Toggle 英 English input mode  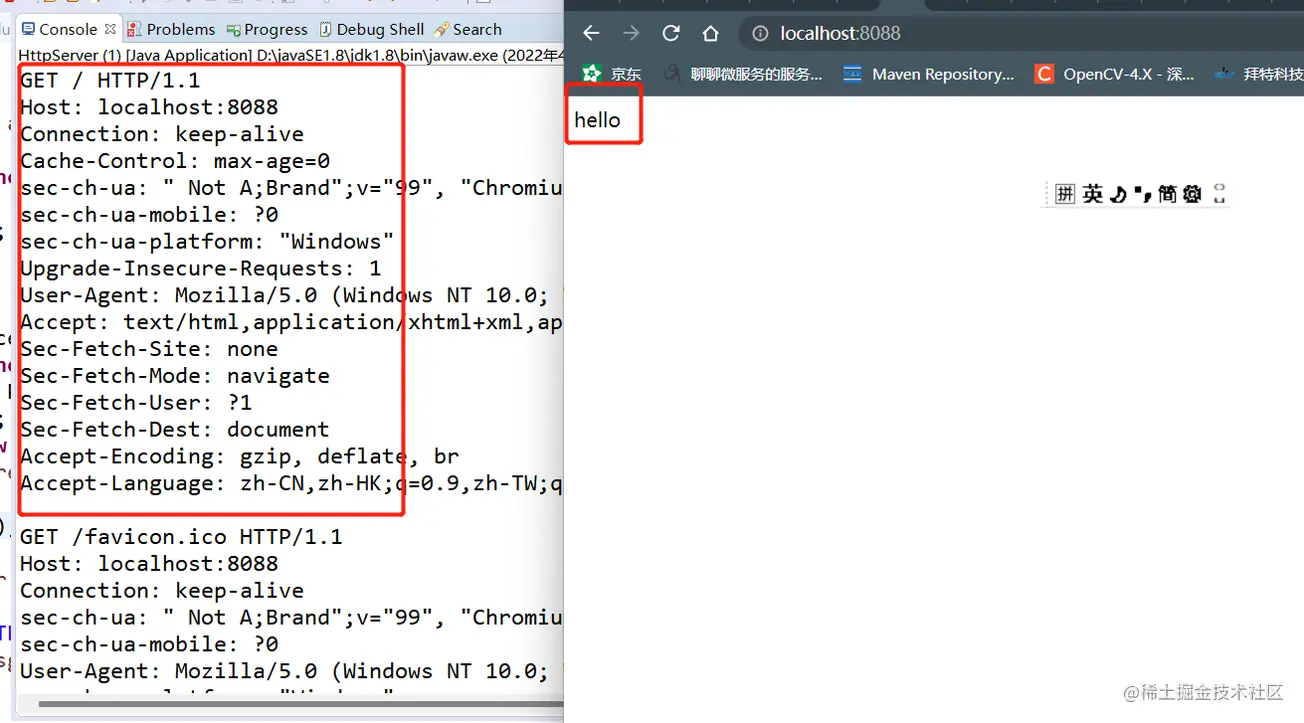point(1092,194)
